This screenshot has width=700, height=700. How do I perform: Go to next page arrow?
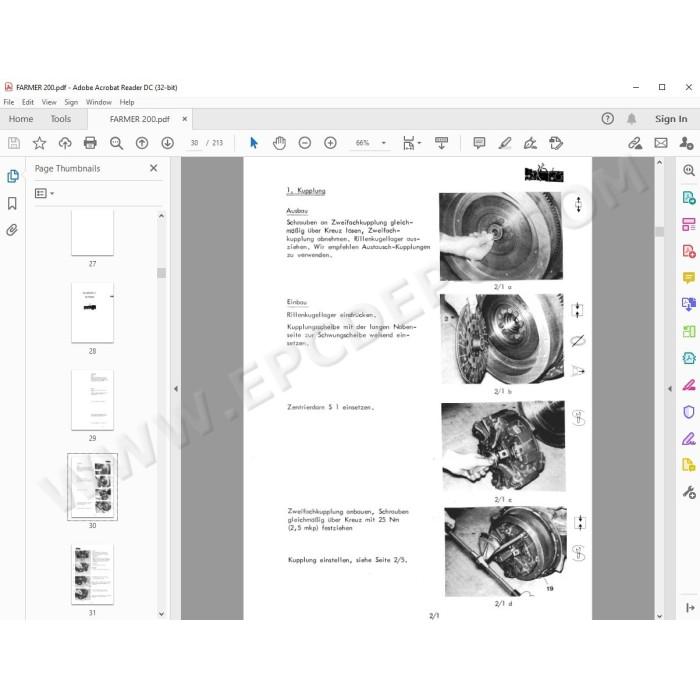tap(167, 143)
